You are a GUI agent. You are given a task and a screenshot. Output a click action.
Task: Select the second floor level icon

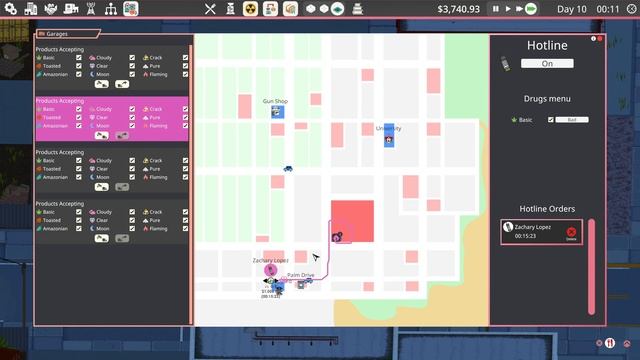(324, 9)
